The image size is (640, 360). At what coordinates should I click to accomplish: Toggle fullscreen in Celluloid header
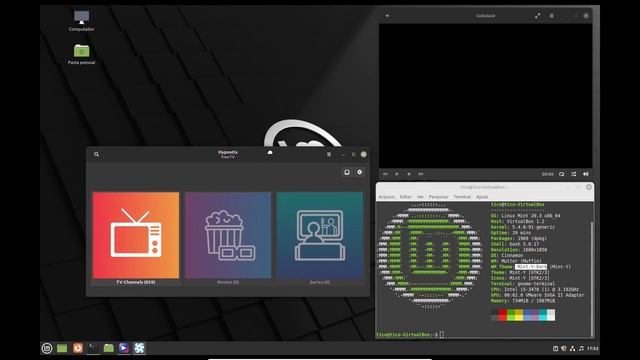point(538,16)
